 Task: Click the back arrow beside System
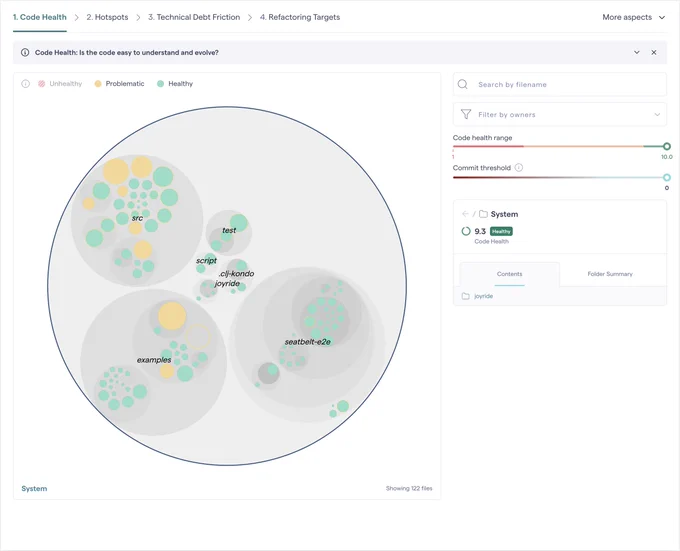pyautogui.click(x=465, y=214)
